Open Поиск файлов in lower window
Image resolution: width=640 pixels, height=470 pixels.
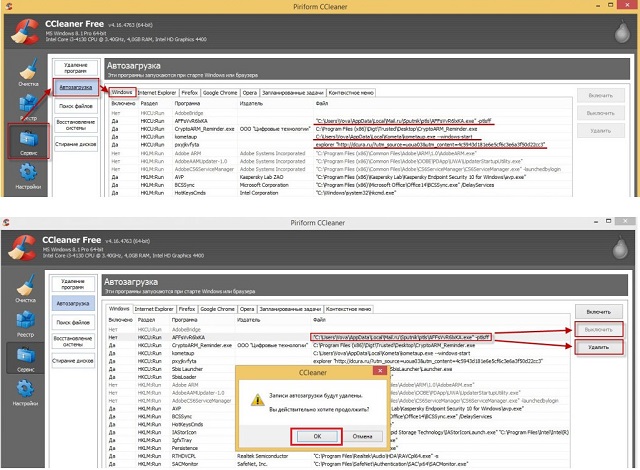tap(73, 322)
